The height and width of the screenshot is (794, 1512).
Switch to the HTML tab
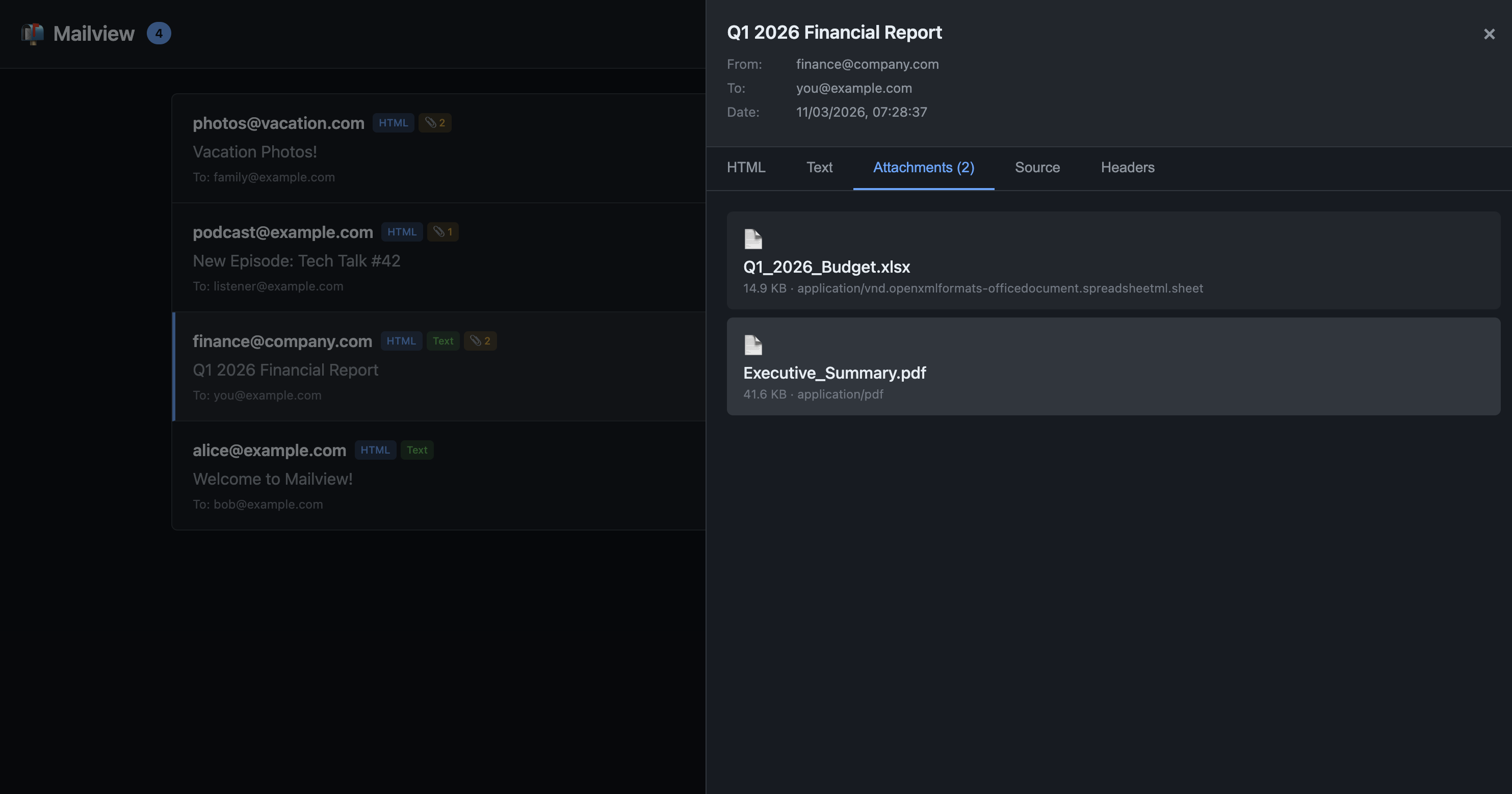pyautogui.click(x=746, y=168)
